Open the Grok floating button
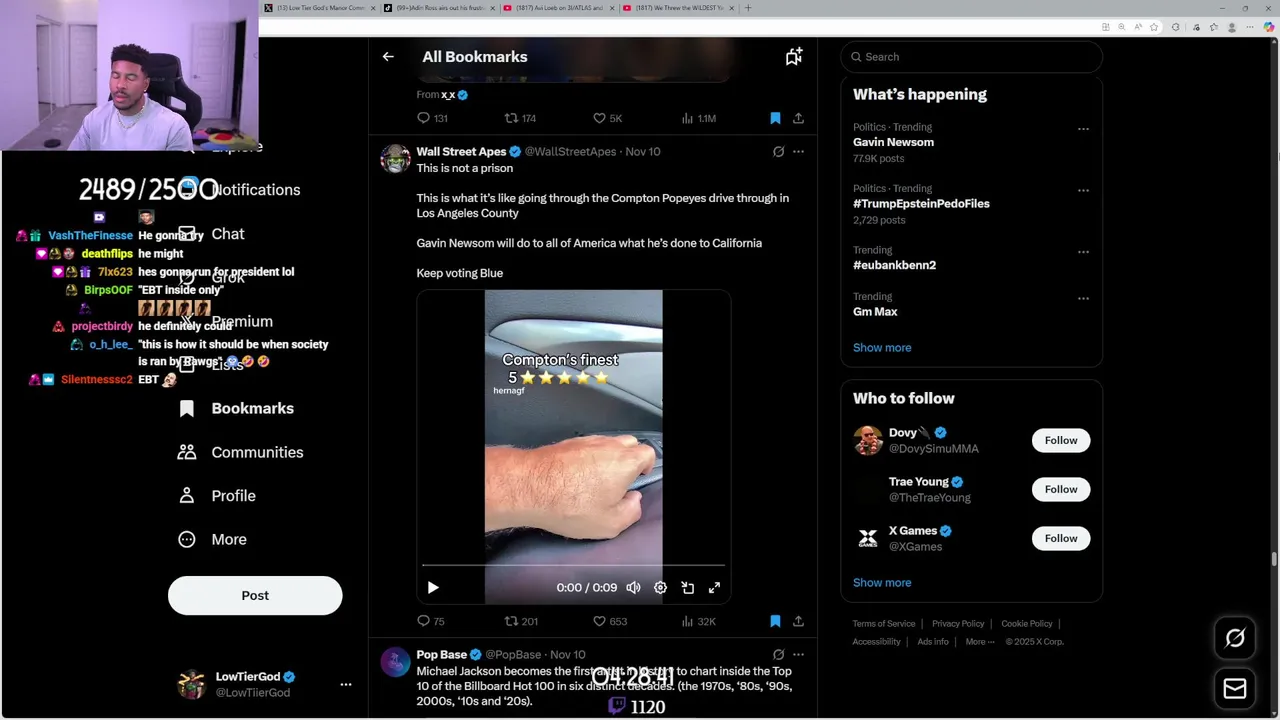1280x720 pixels. (x=1235, y=638)
